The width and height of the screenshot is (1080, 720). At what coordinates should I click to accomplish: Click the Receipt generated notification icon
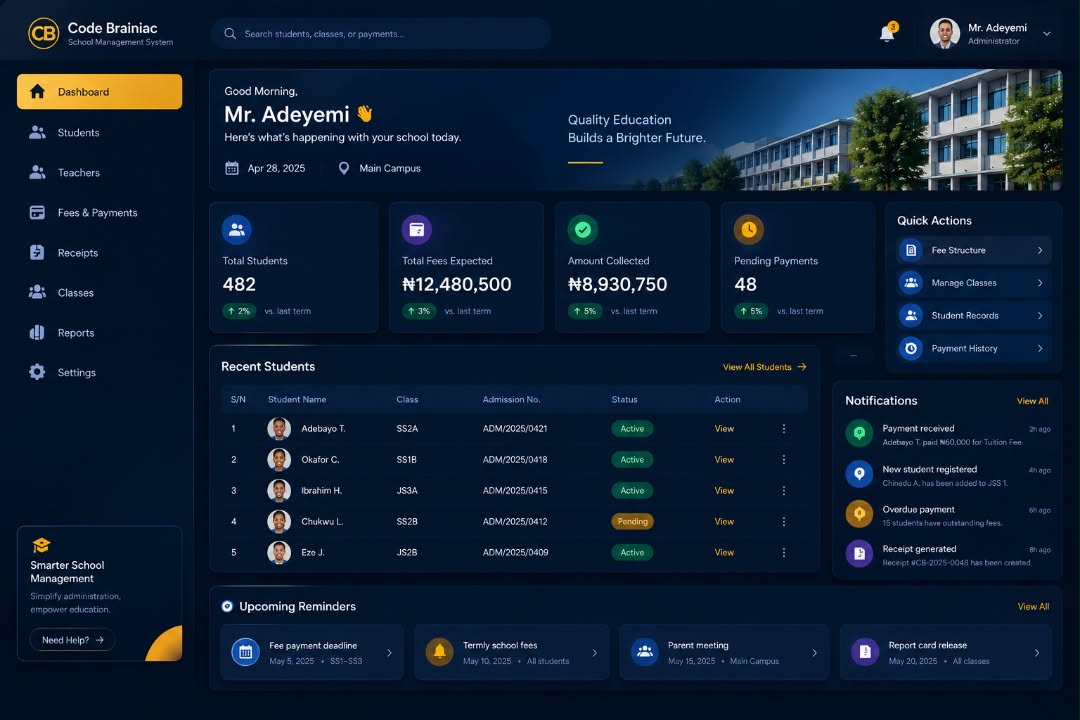click(x=859, y=553)
